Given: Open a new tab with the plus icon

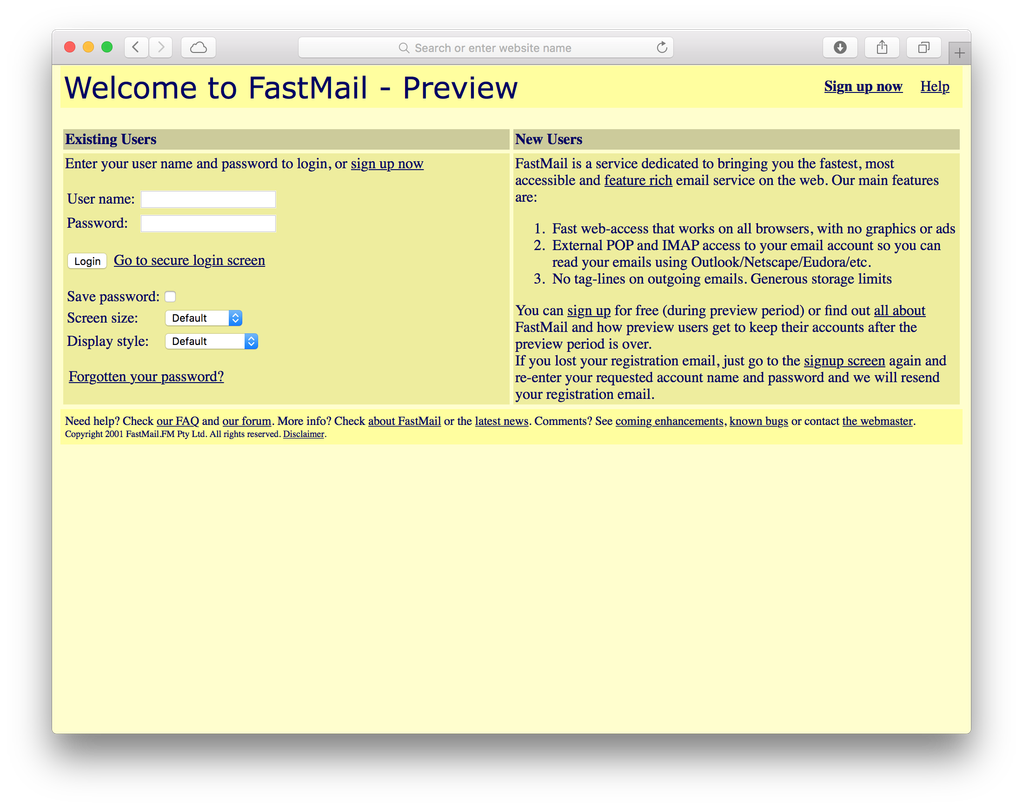Looking at the screenshot, I should (x=959, y=51).
